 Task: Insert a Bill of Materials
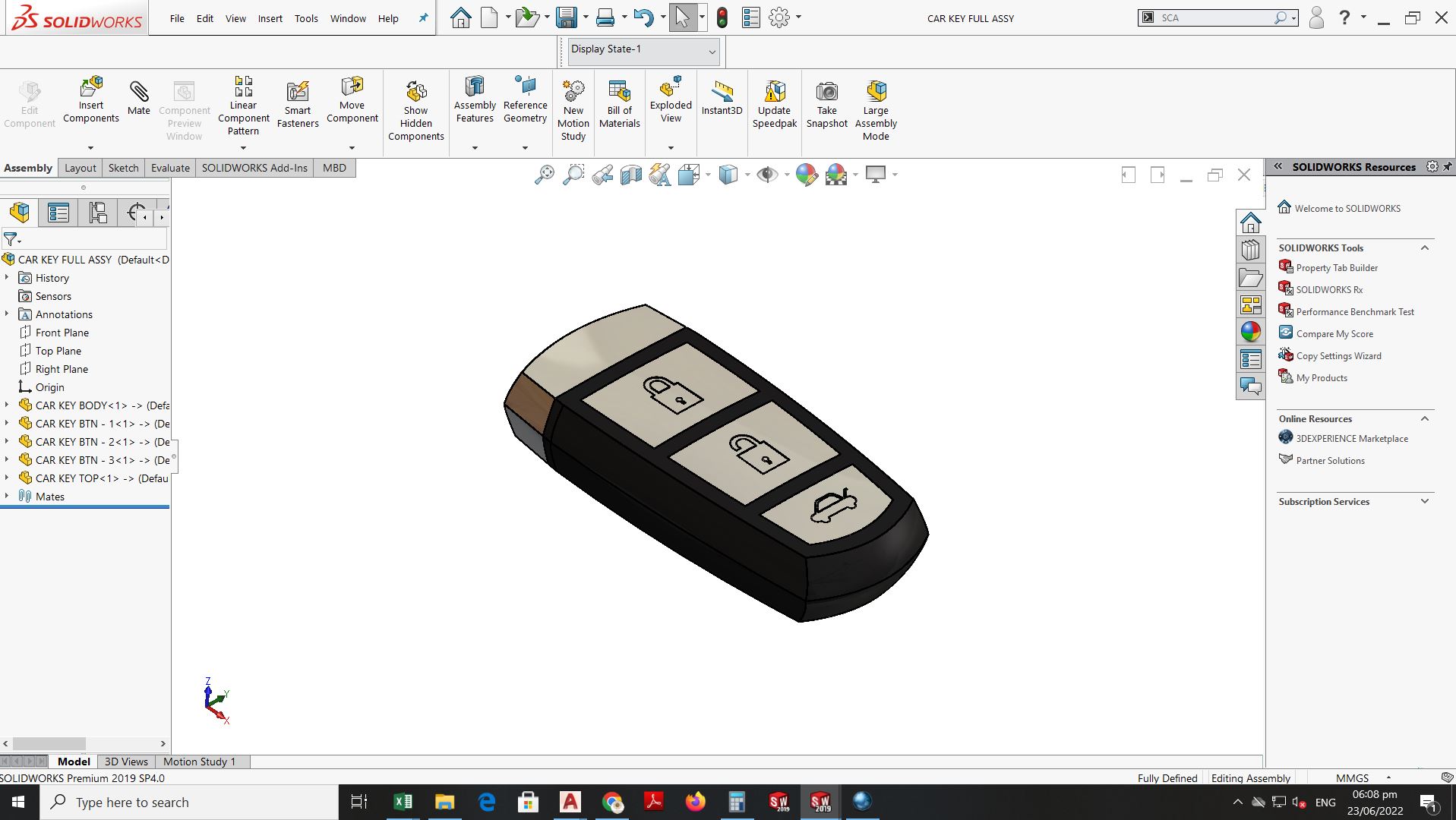tap(620, 104)
